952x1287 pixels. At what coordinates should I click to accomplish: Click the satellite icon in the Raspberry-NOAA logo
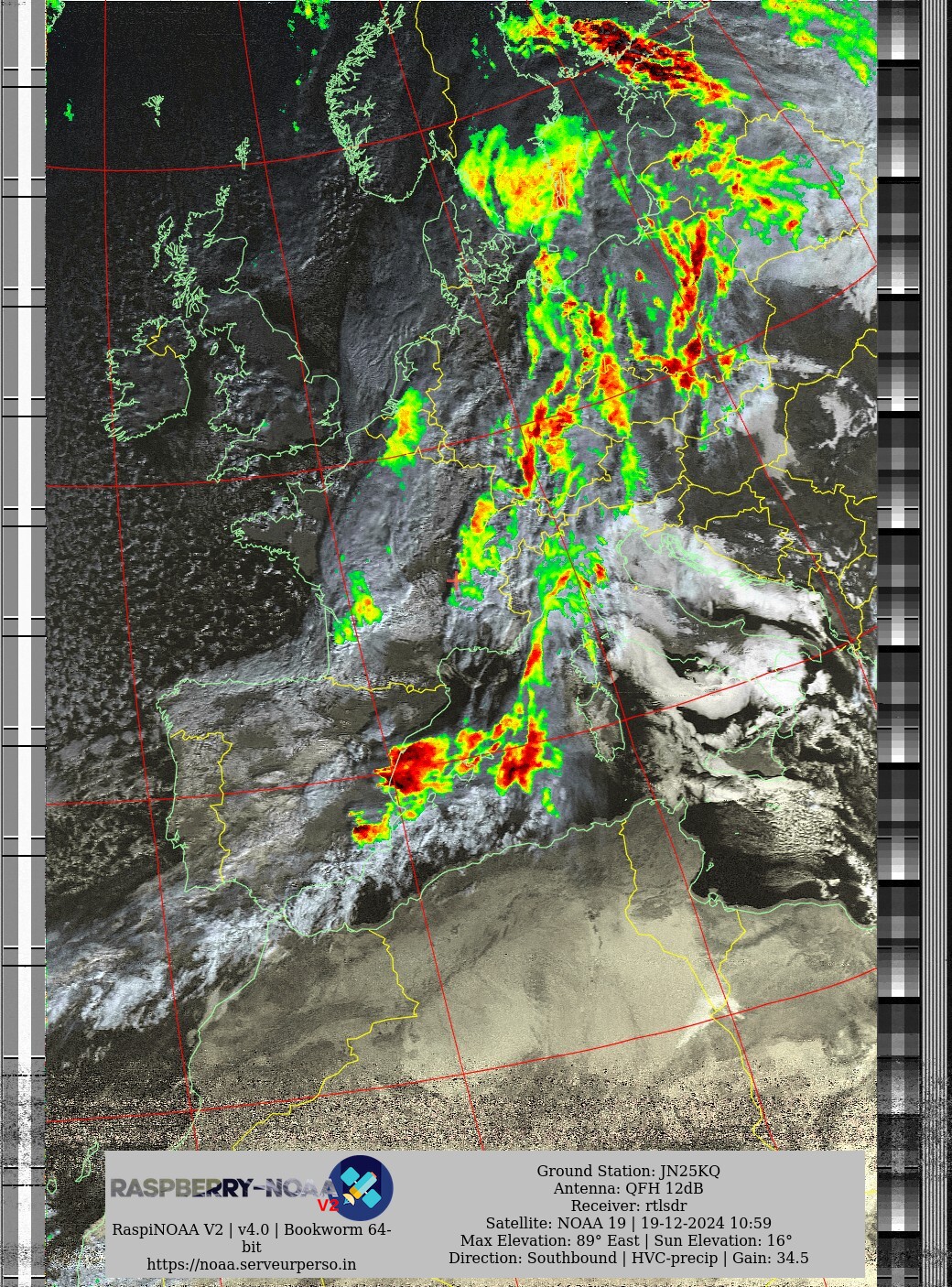(361, 1187)
